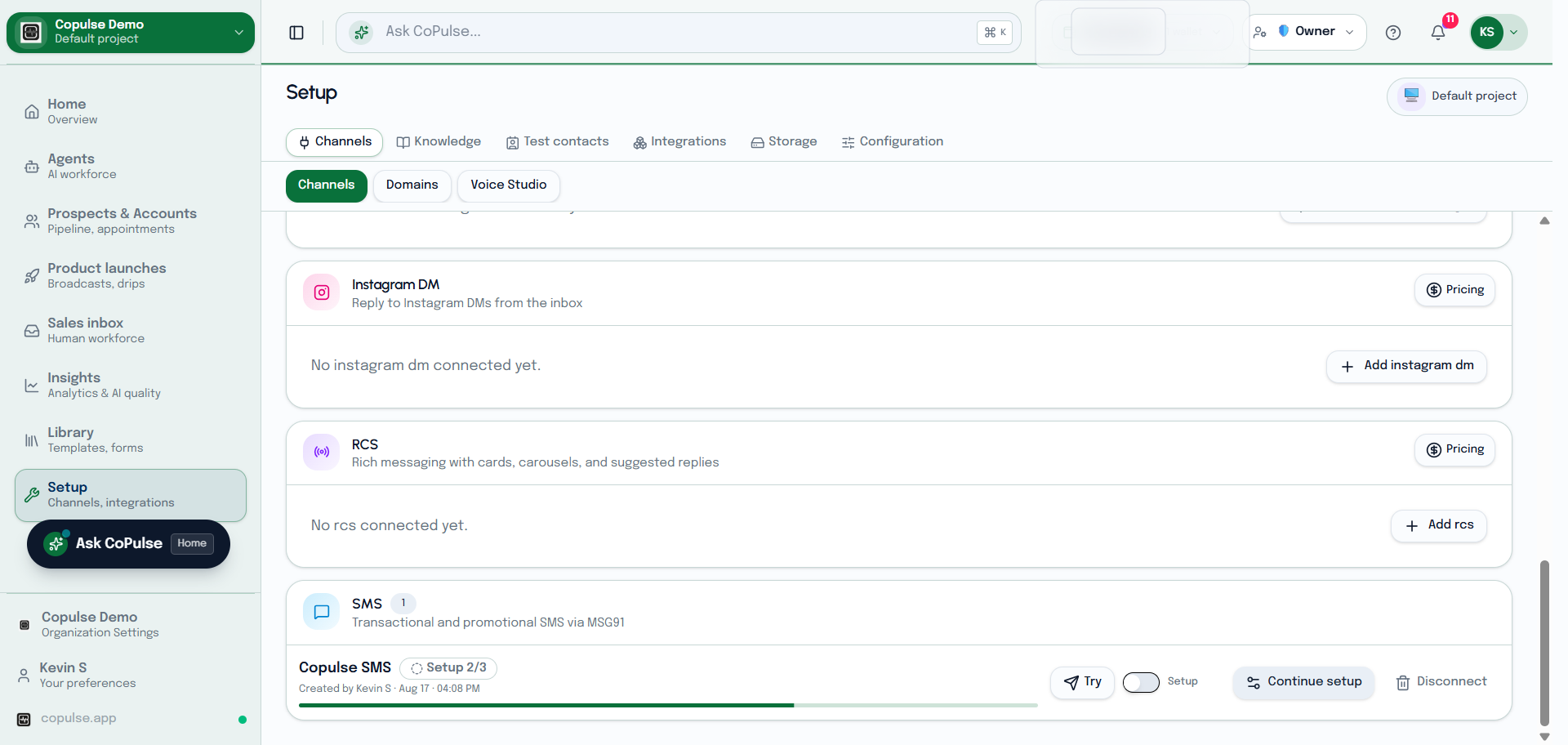The width and height of the screenshot is (1568, 745).
Task: Switch to the Knowledge tab
Action: click(439, 141)
